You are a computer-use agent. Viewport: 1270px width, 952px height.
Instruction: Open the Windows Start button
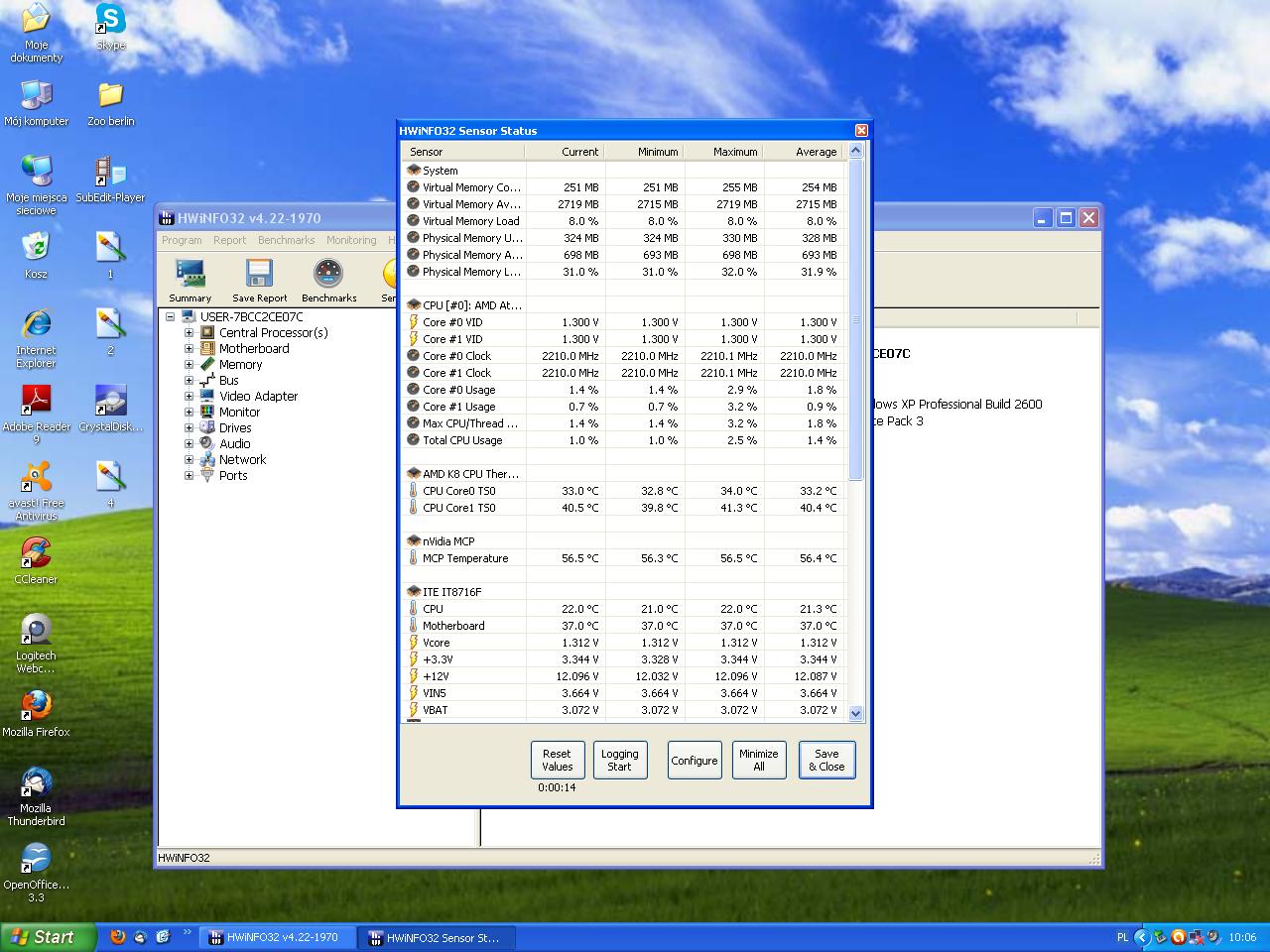(x=48, y=937)
